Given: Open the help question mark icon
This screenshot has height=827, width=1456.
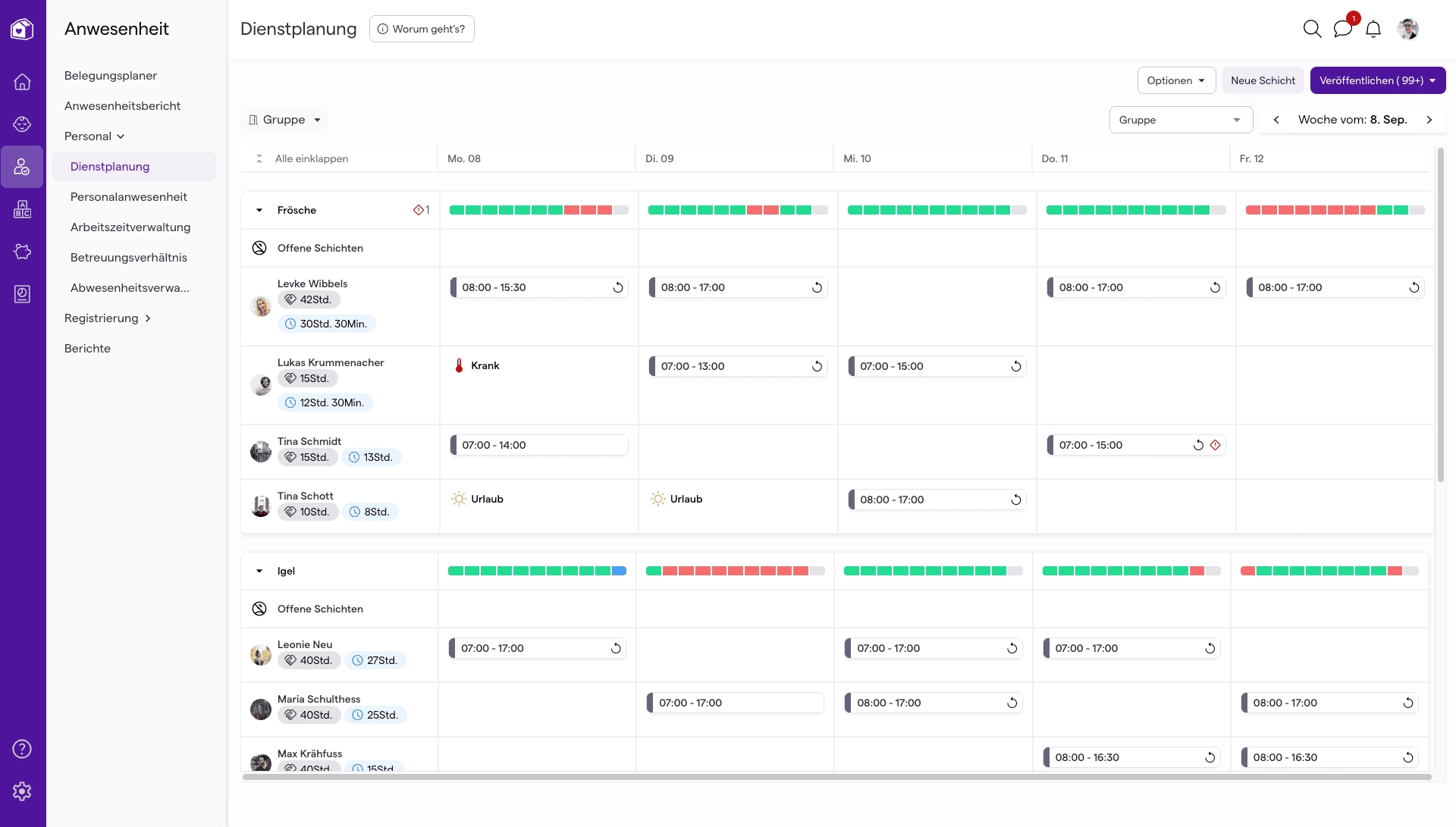Looking at the screenshot, I should 22,749.
